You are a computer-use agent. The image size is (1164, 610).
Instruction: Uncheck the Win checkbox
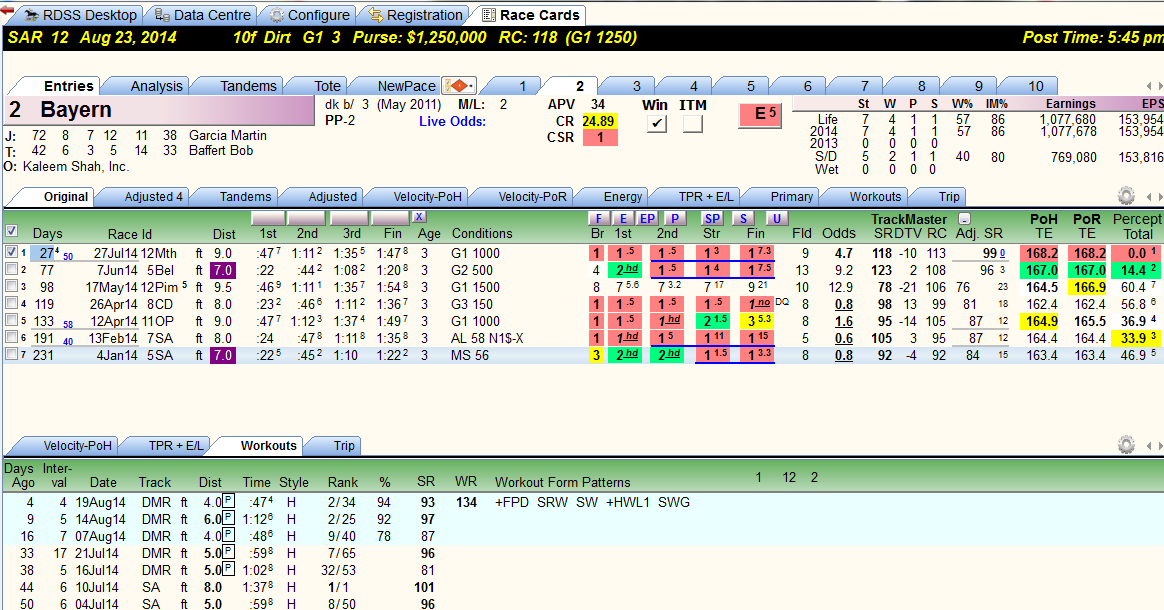point(656,123)
